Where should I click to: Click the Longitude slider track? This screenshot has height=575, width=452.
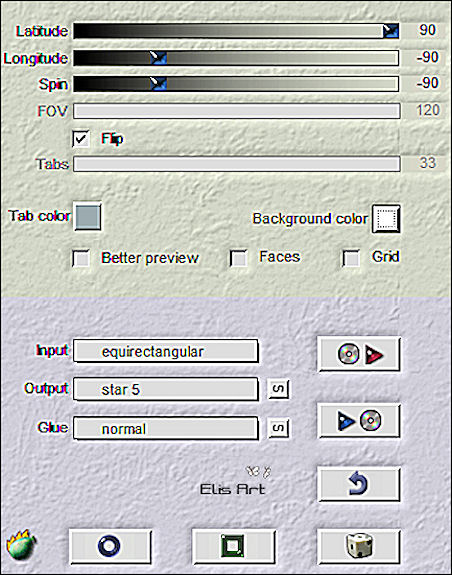[x=236, y=58]
